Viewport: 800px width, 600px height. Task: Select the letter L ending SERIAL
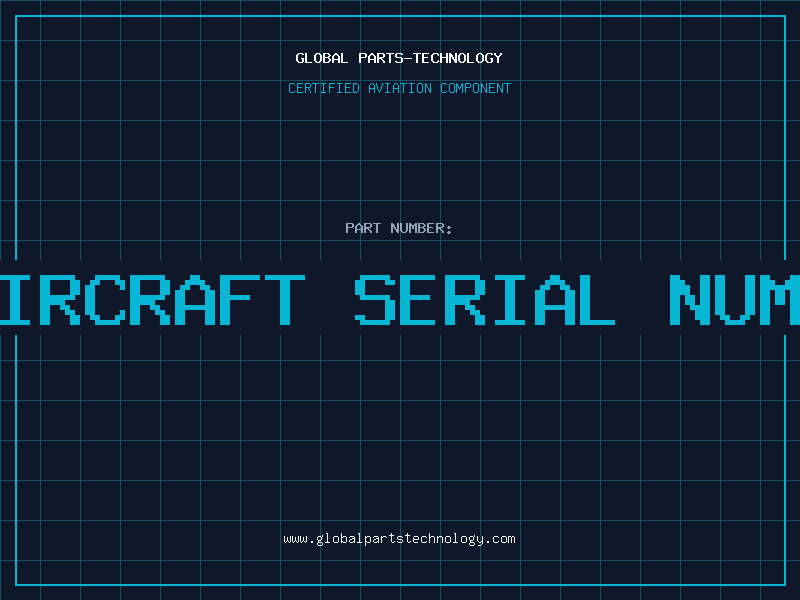pos(597,299)
